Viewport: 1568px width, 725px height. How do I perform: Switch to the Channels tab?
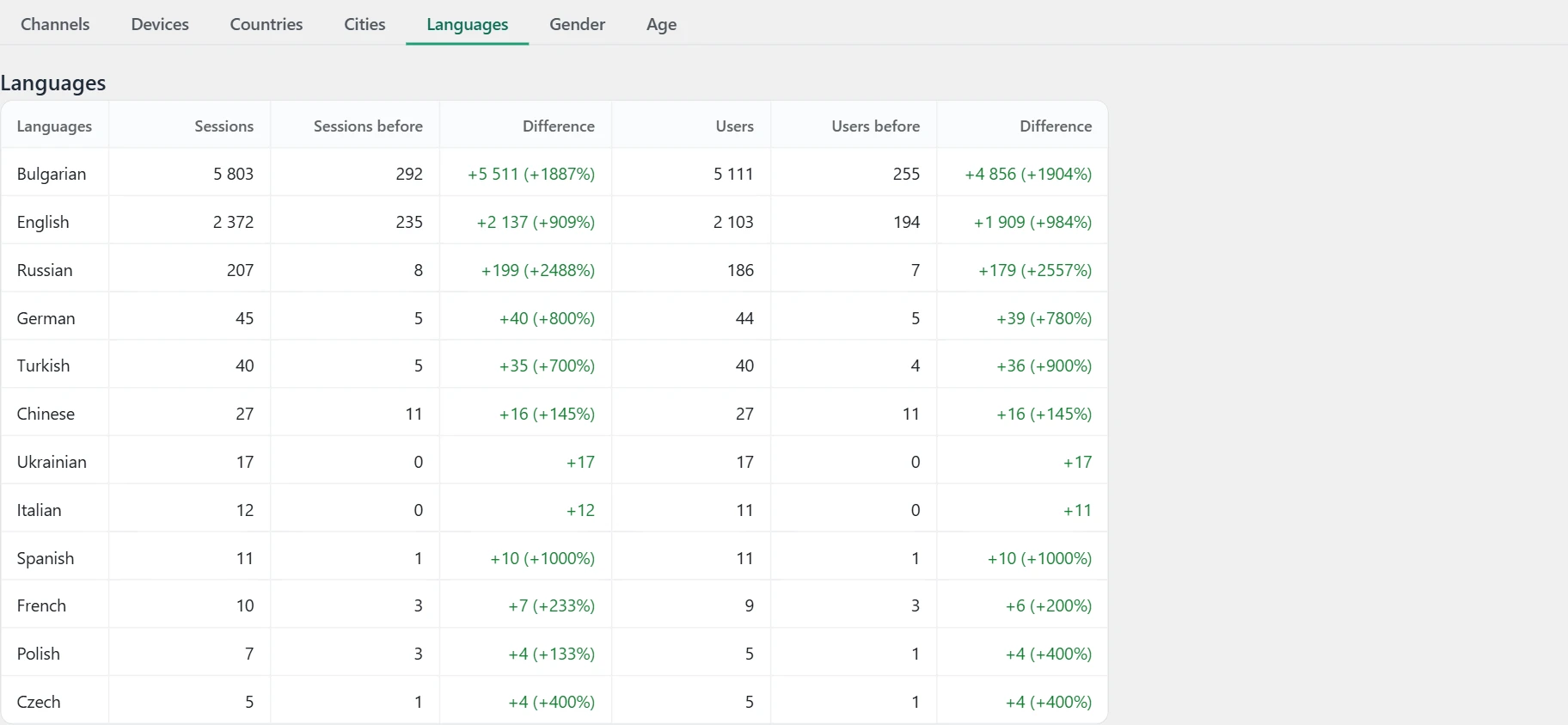point(55,24)
